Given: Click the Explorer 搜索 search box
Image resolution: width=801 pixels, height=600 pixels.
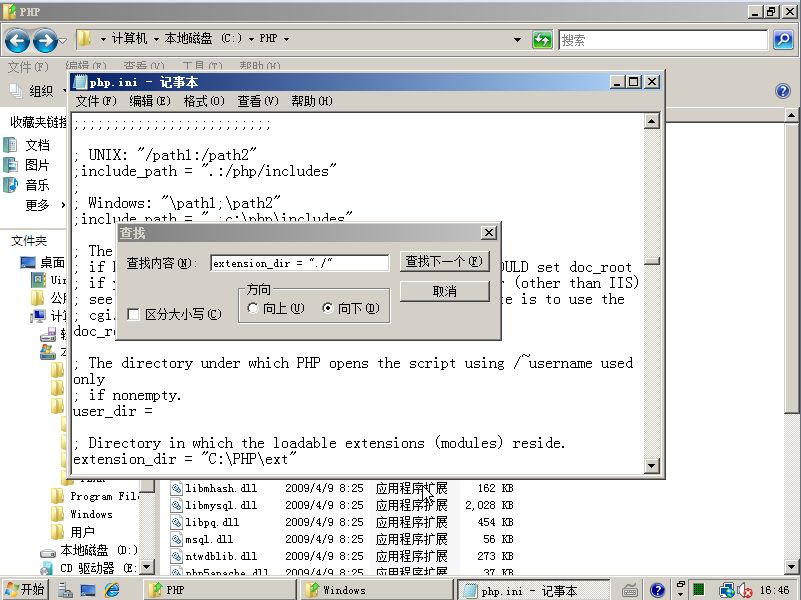Looking at the screenshot, I should coord(664,40).
